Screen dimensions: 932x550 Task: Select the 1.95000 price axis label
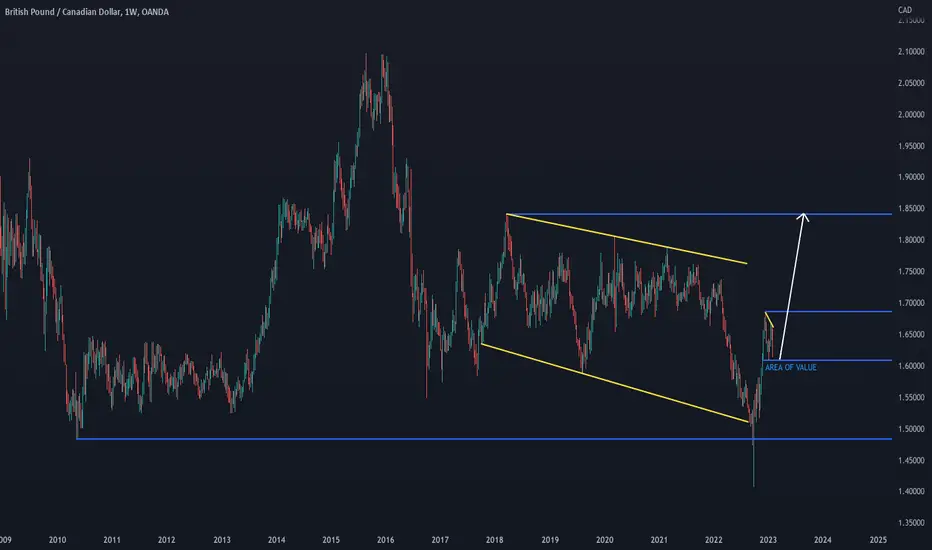[x=911, y=146]
